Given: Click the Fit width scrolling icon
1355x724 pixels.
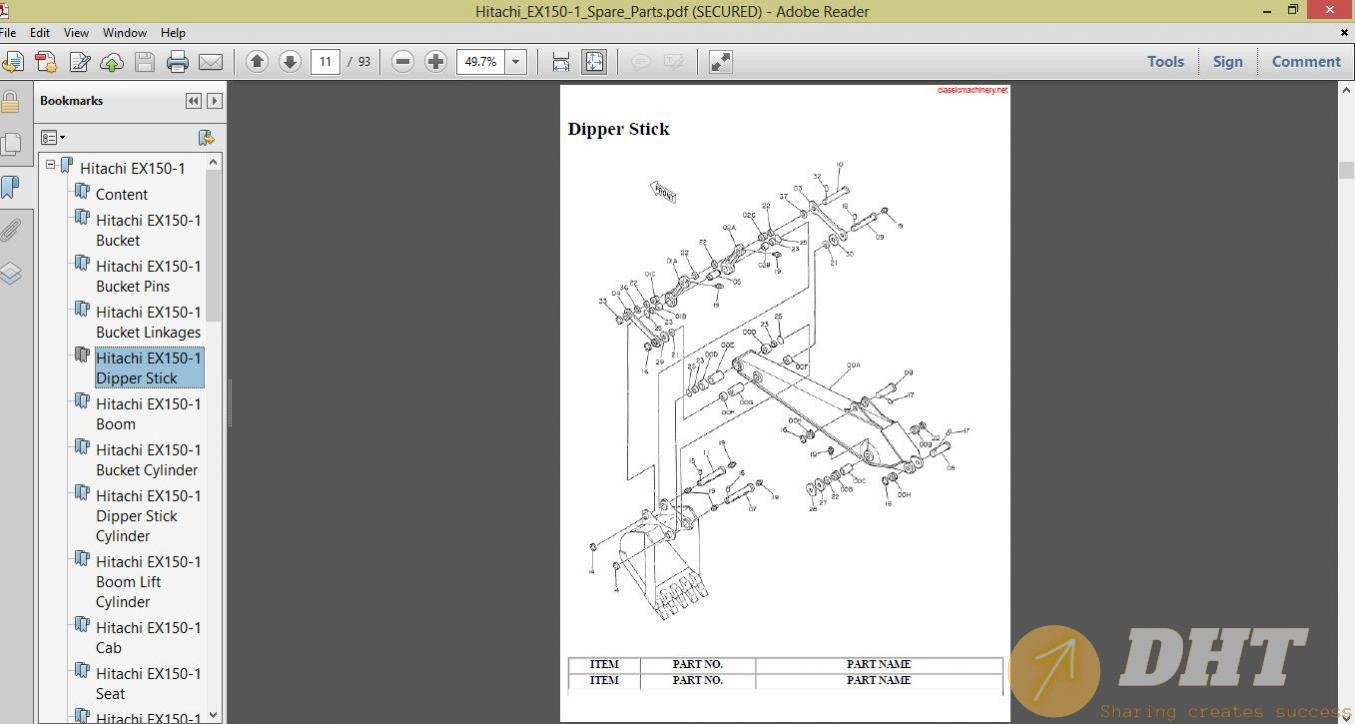Looking at the screenshot, I should point(561,62).
